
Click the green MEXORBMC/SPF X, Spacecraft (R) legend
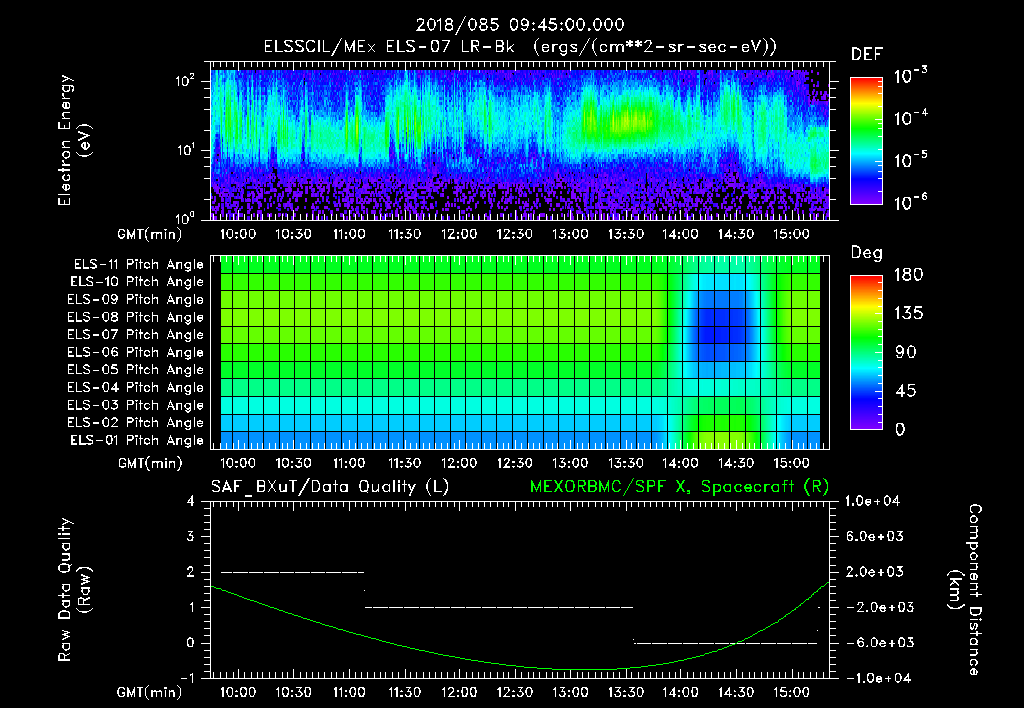point(679,487)
